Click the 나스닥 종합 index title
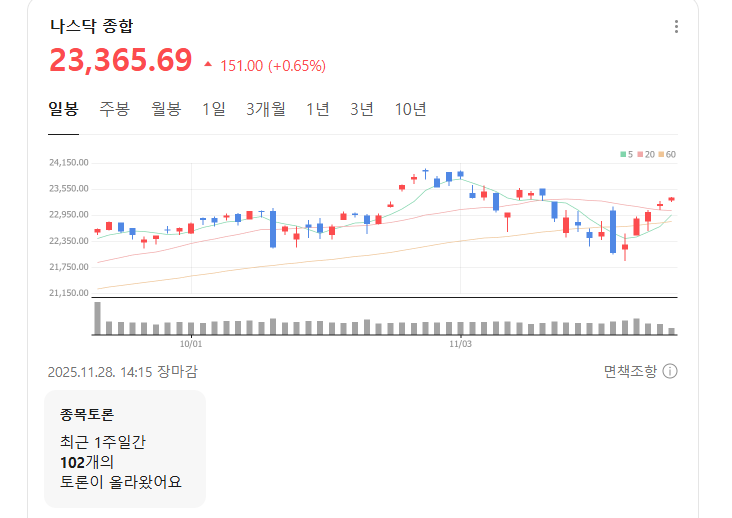The width and height of the screenshot is (732, 518). pyautogui.click(x=91, y=27)
